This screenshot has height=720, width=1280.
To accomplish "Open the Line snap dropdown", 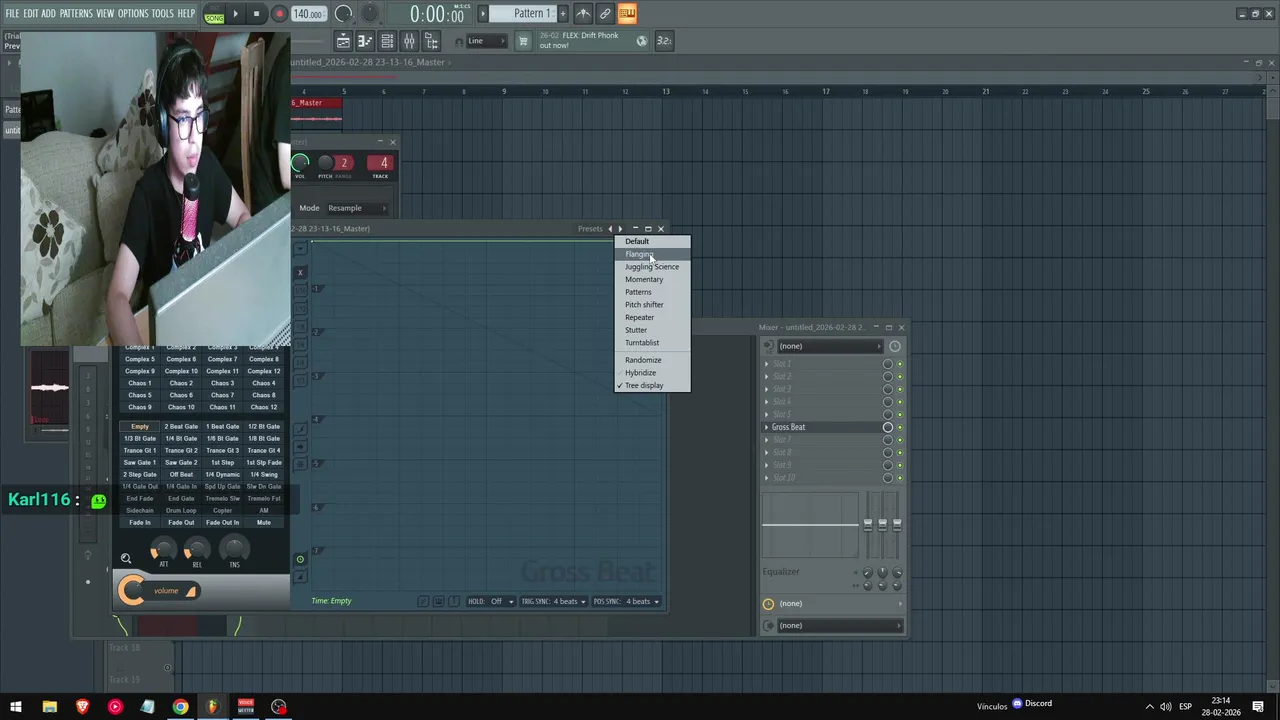I will tap(486, 41).
